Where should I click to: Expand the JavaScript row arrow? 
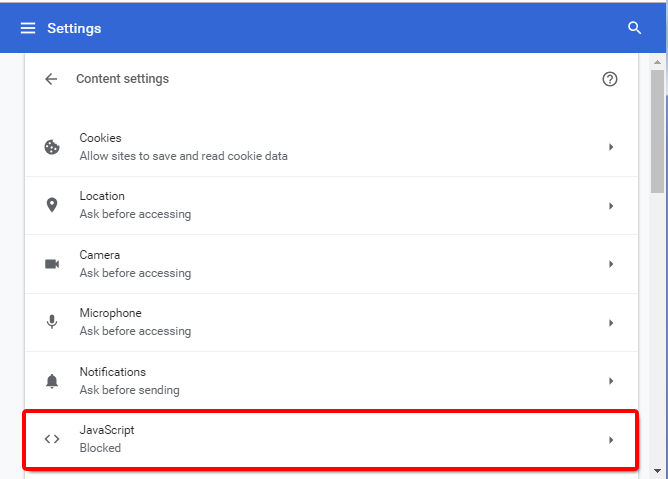click(x=610, y=440)
